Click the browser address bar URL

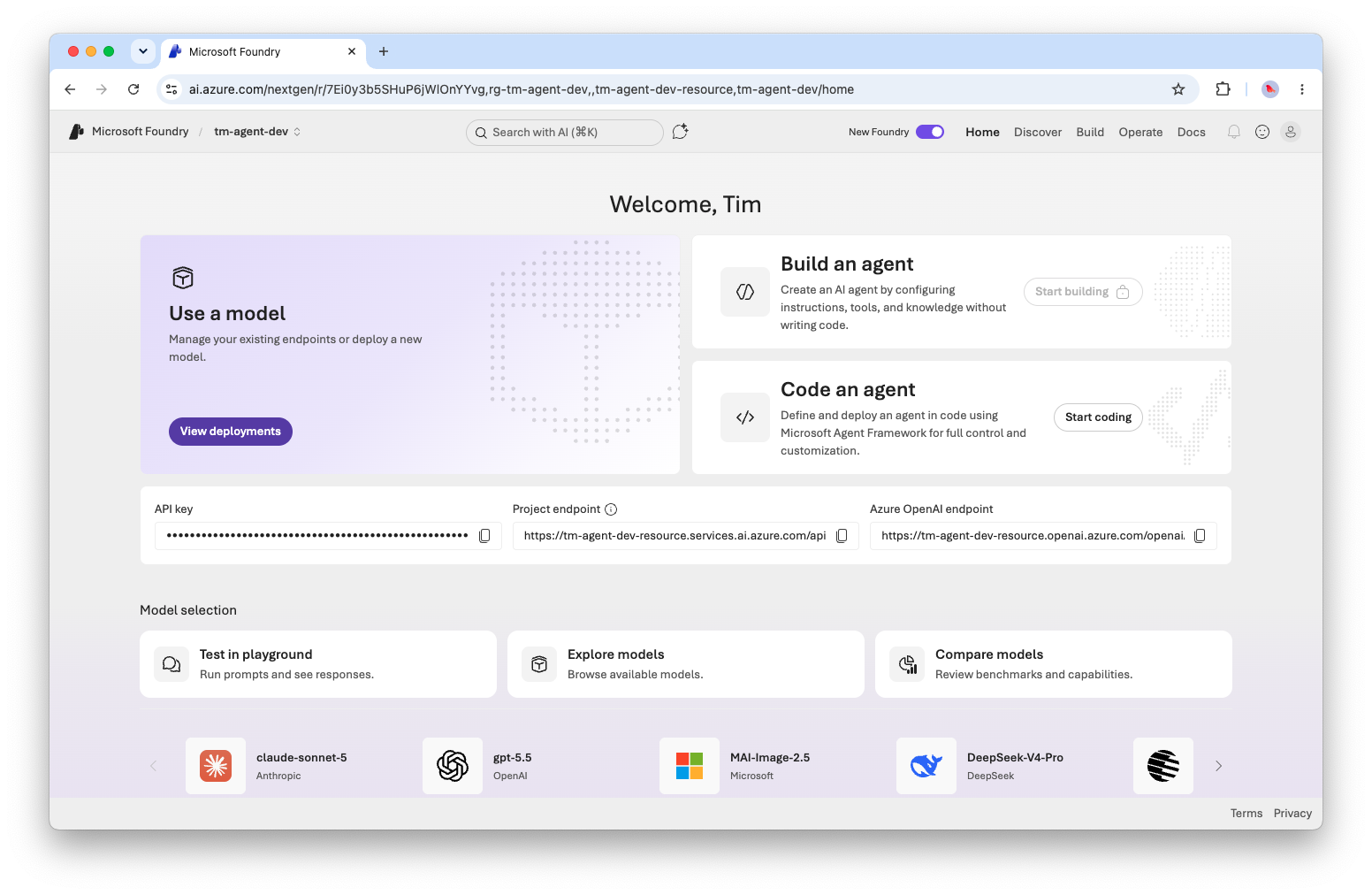tap(522, 89)
